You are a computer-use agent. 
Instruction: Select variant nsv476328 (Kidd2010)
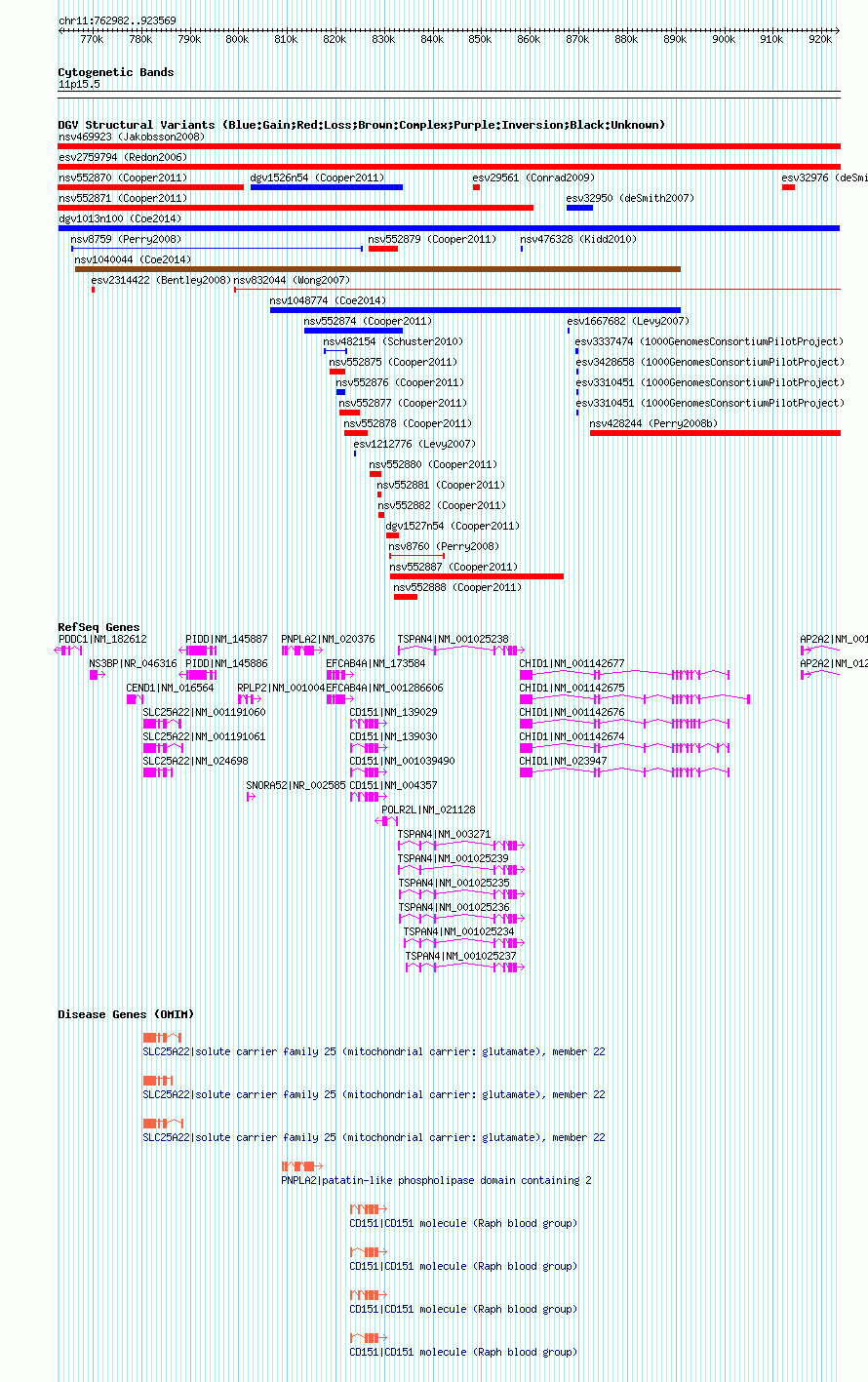[577, 239]
